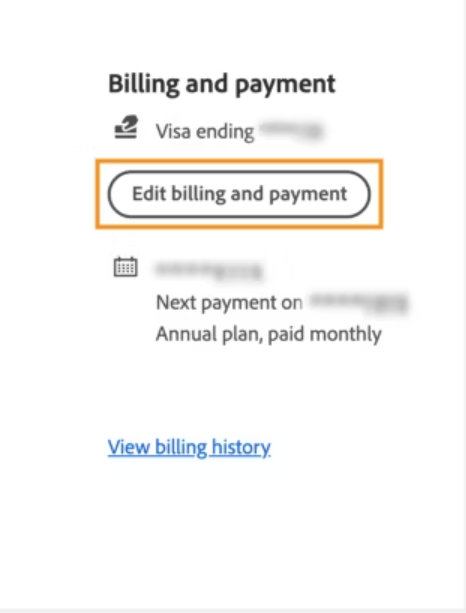Click the calendar icon above Next payment
Image resolution: width=466 pixels, height=613 pixels.
point(125,267)
